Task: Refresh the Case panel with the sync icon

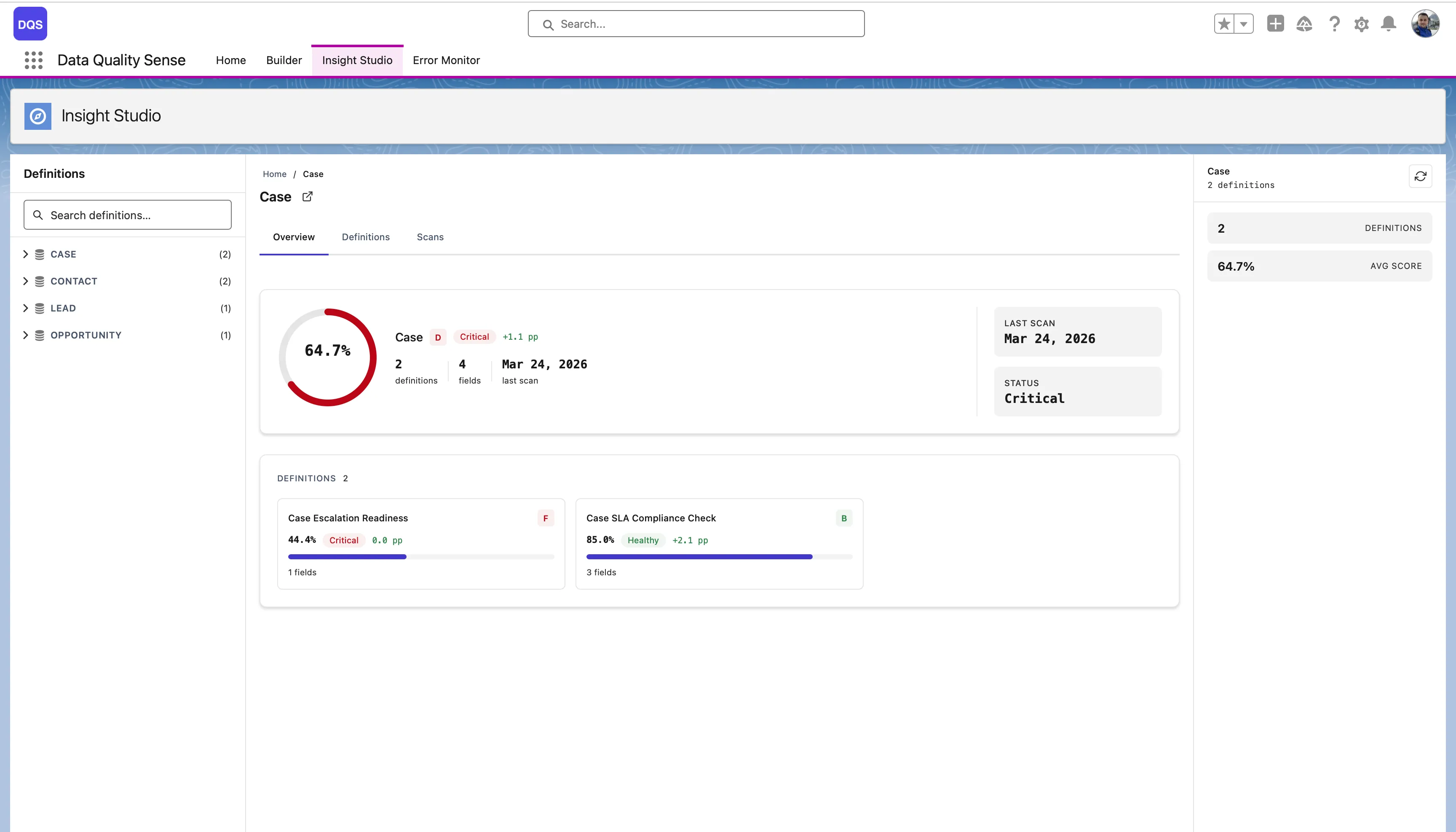Action: coord(1421,176)
